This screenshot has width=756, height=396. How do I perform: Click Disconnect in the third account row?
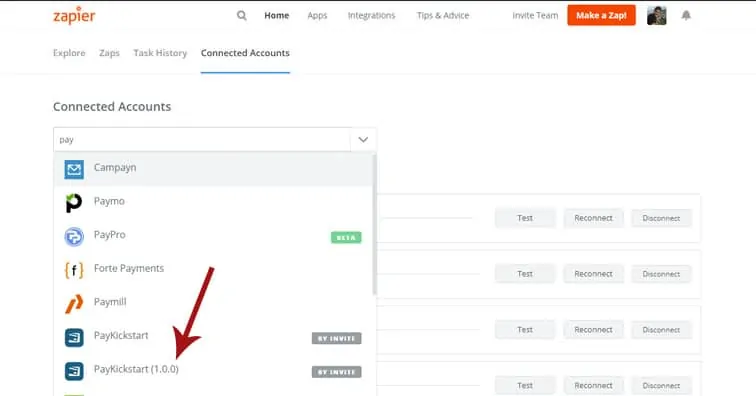coord(662,330)
